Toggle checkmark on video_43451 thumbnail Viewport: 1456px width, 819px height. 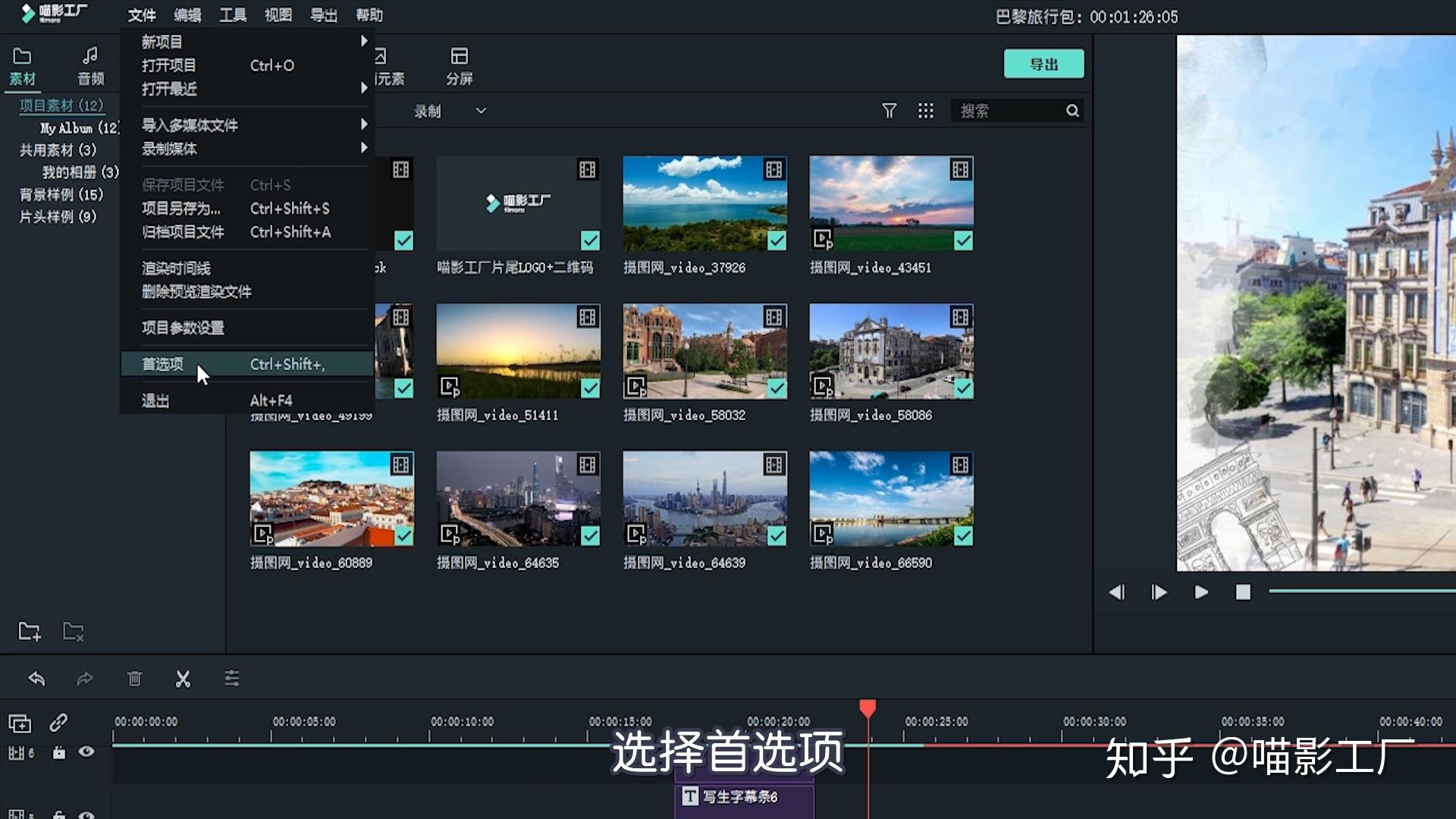click(963, 240)
